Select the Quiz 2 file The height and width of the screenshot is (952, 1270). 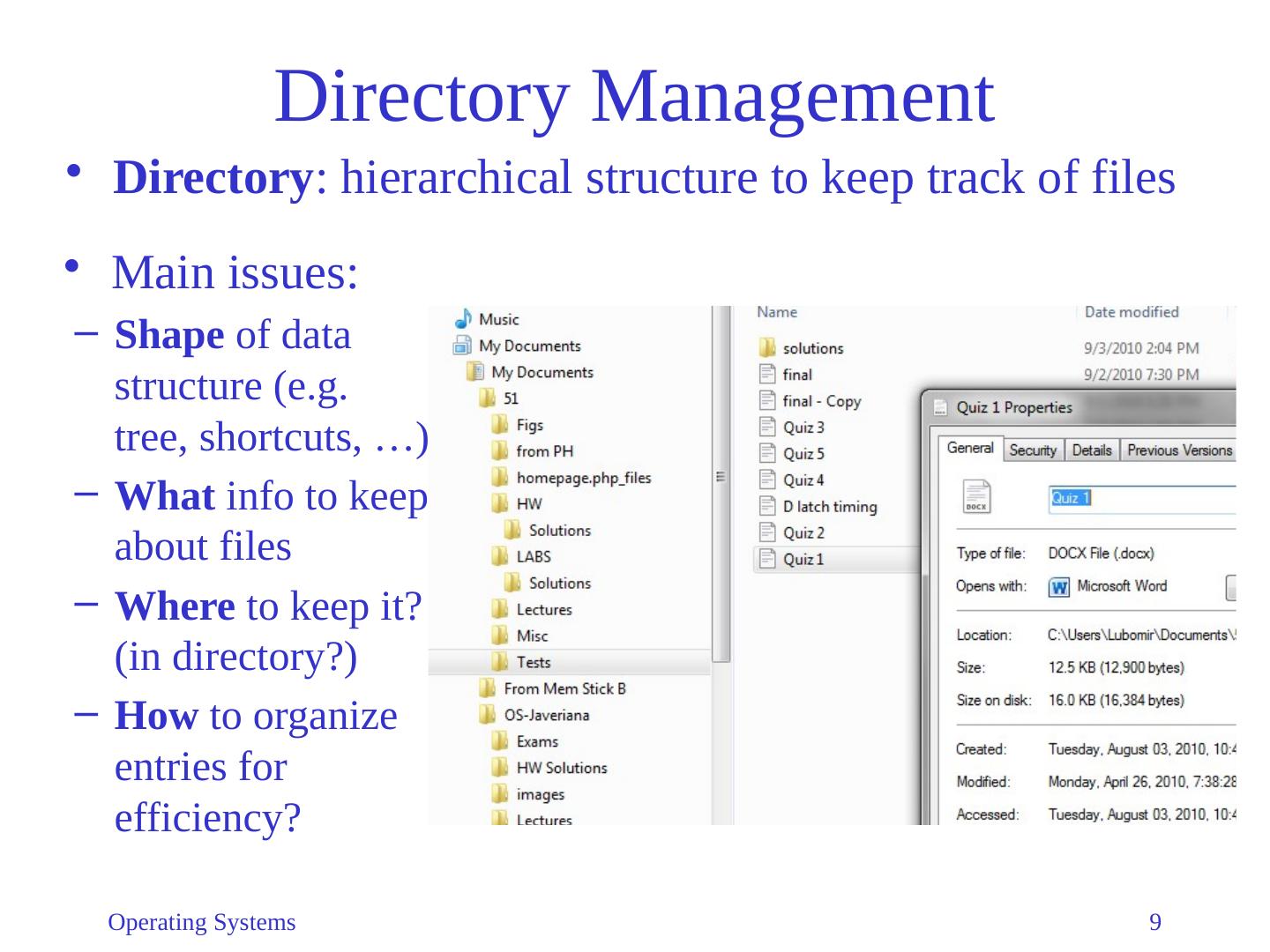pyautogui.click(x=803, y=533)
